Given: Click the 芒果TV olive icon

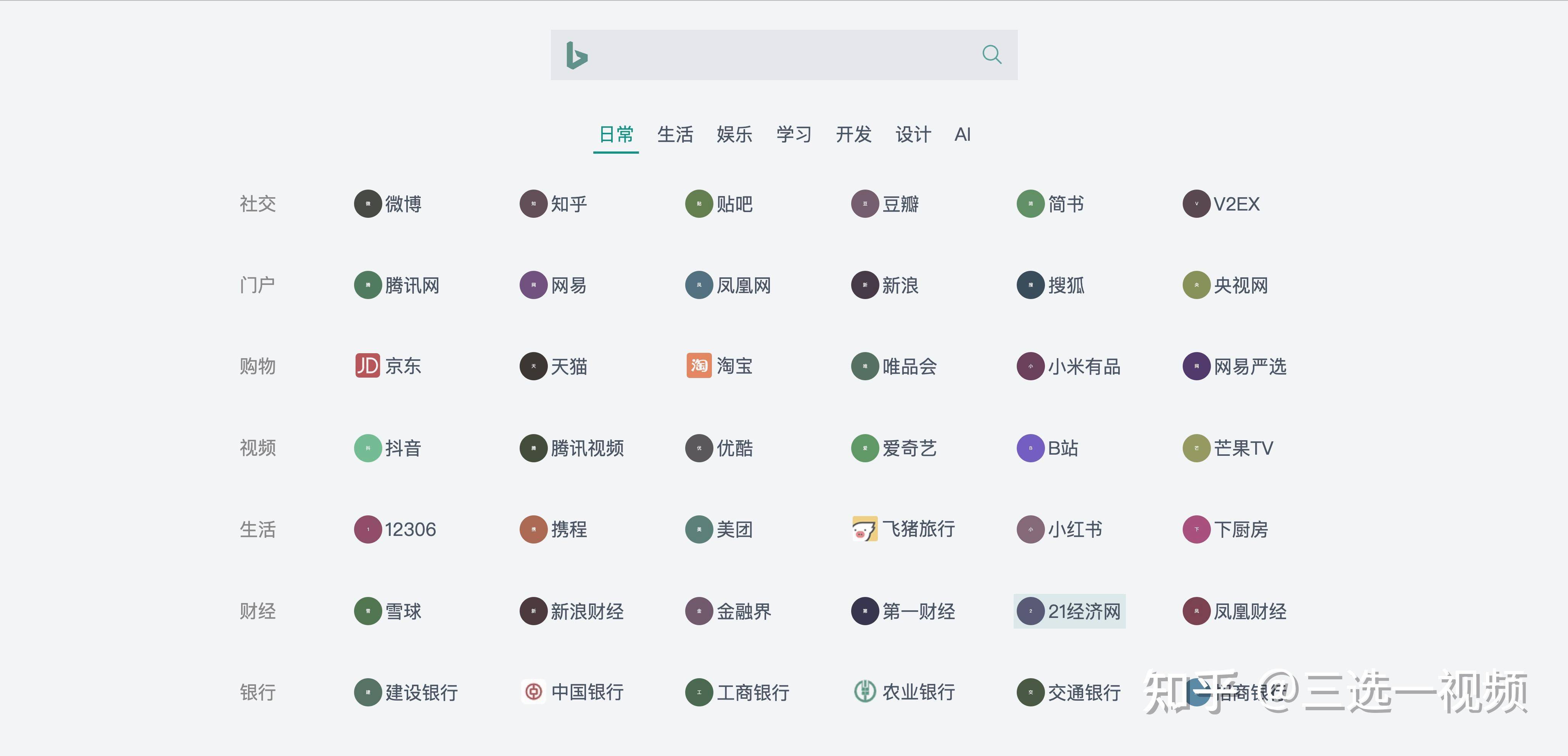Looking at the screenshot, I should [1196, 448].
